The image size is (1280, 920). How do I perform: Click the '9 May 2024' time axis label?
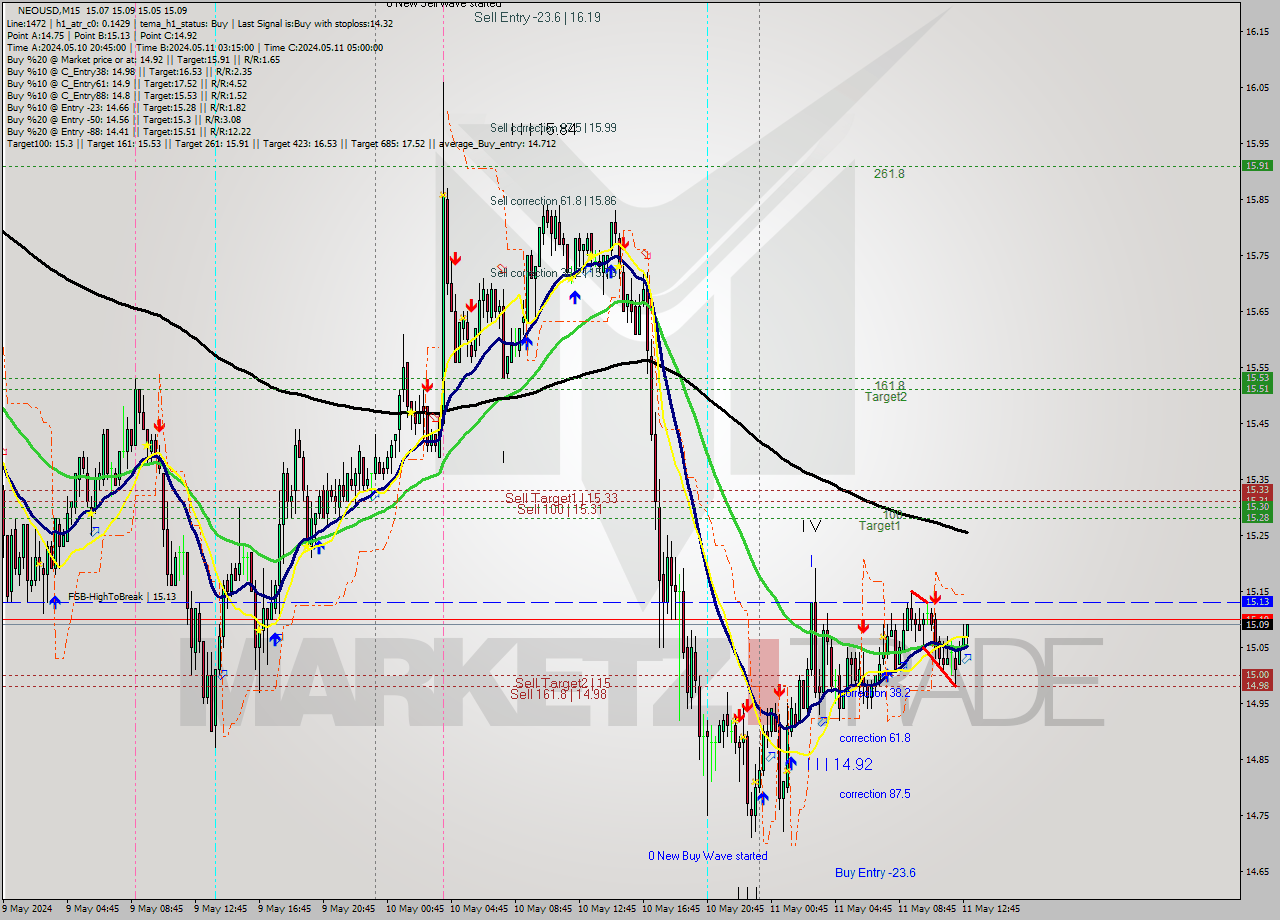point(27,909)
